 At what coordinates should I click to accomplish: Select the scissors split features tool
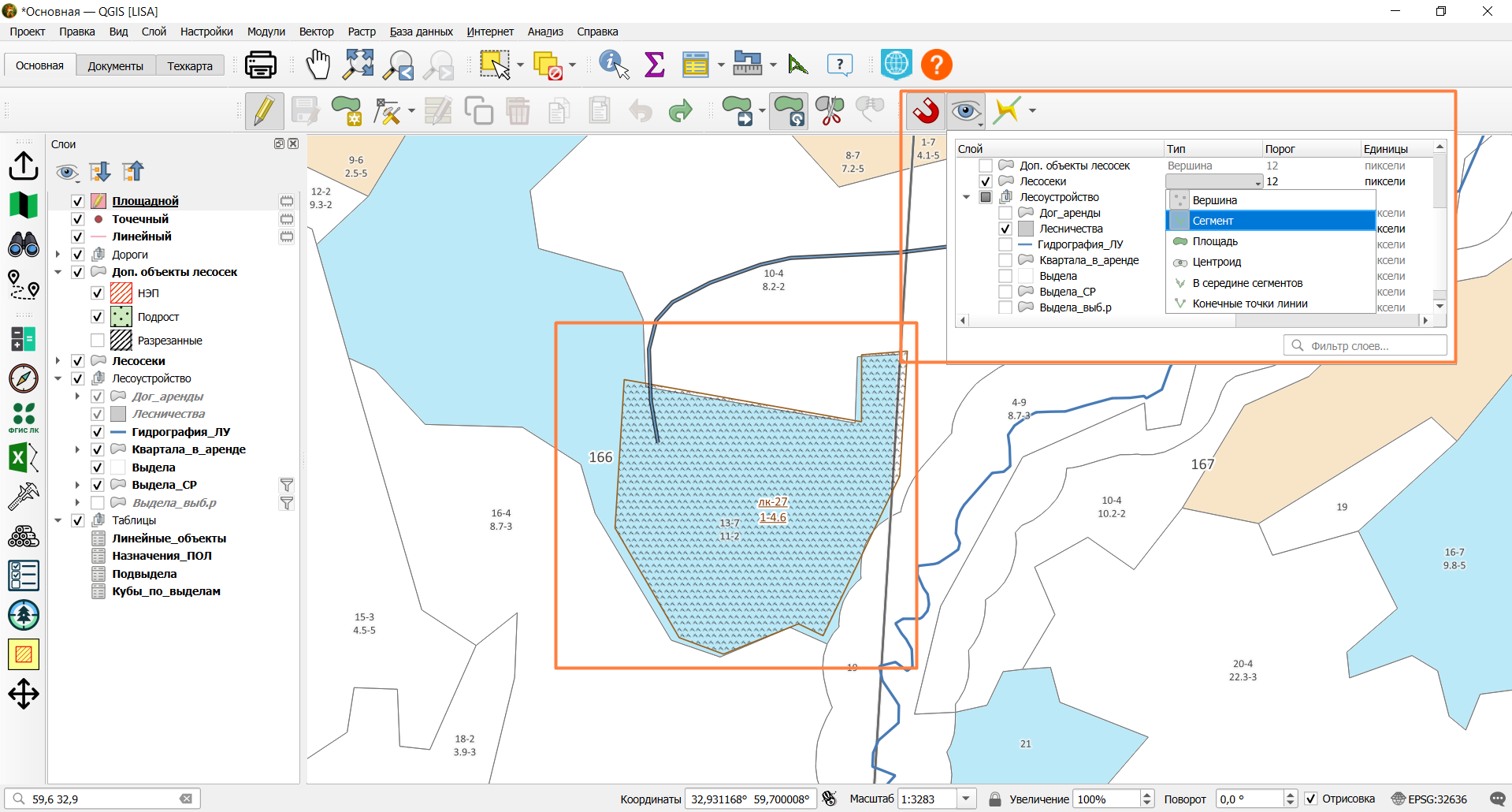point(830,110)
